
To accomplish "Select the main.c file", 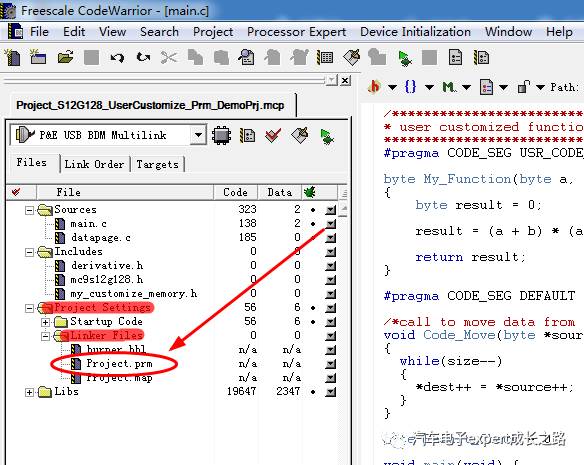I will click(88, 224).
